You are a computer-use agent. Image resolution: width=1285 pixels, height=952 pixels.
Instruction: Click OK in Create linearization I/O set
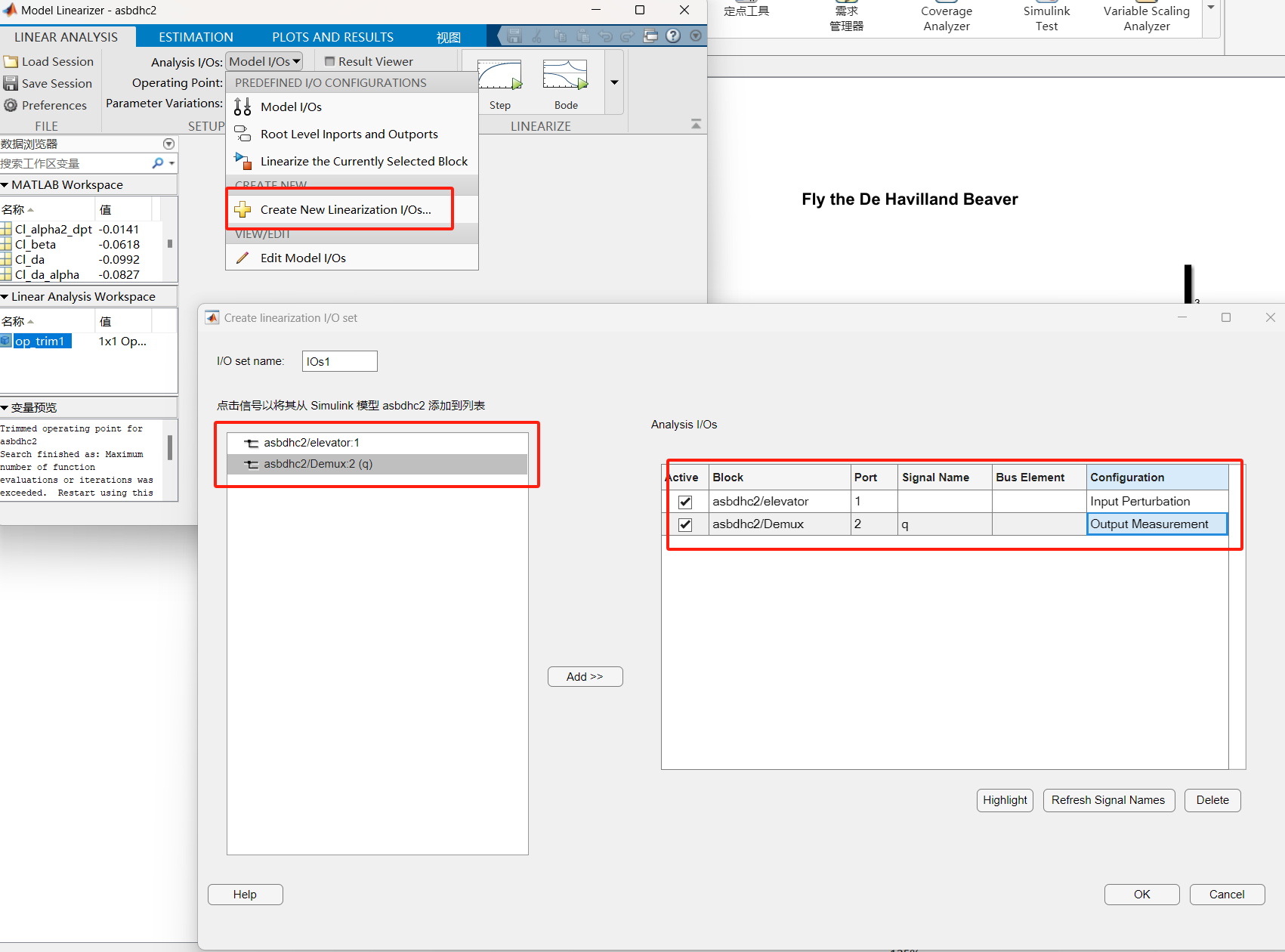pyautogui.click(x=1141, y=895)
